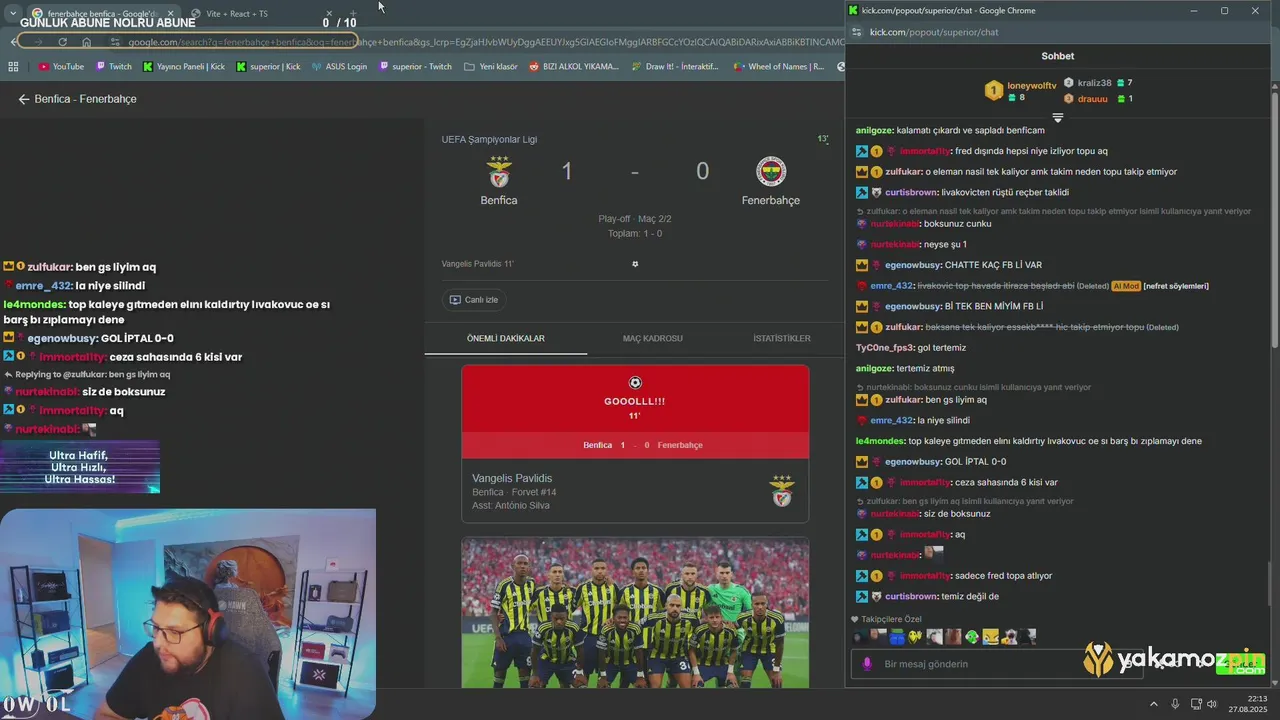Go back with the Benfica - Fenerbahçe arrow
Image resolution: width=1280 pixels, height=720 pixels.
point(24,99)
